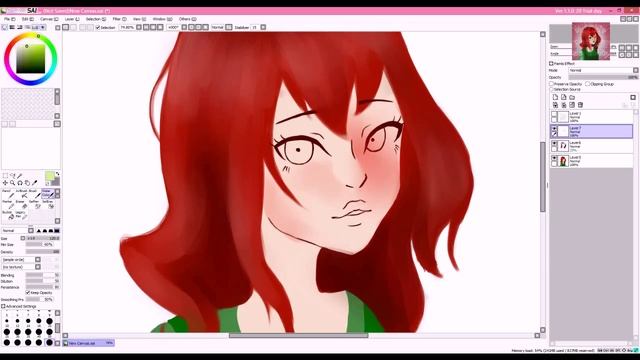
Task: Select the Lasso tool
Action: (13, 176)
